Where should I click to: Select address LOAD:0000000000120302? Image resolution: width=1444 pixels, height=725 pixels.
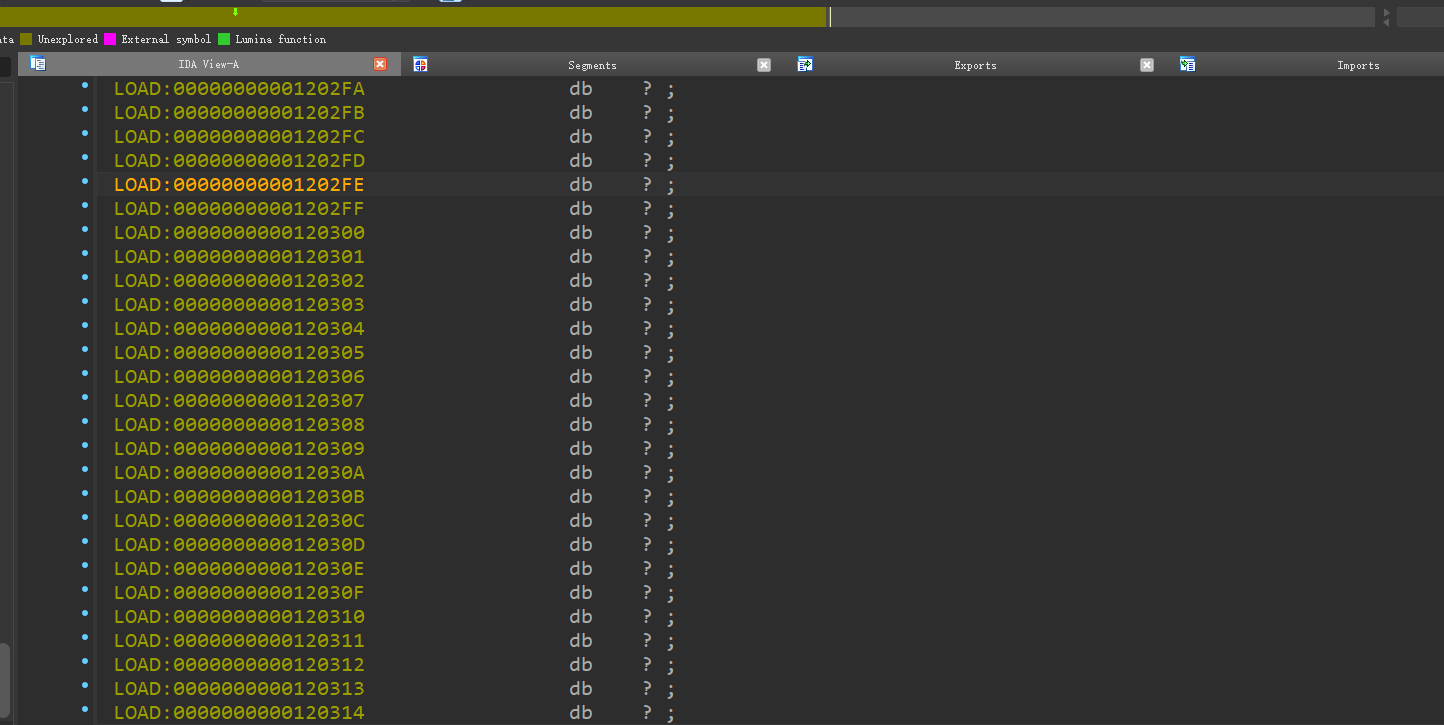point(239,281)
